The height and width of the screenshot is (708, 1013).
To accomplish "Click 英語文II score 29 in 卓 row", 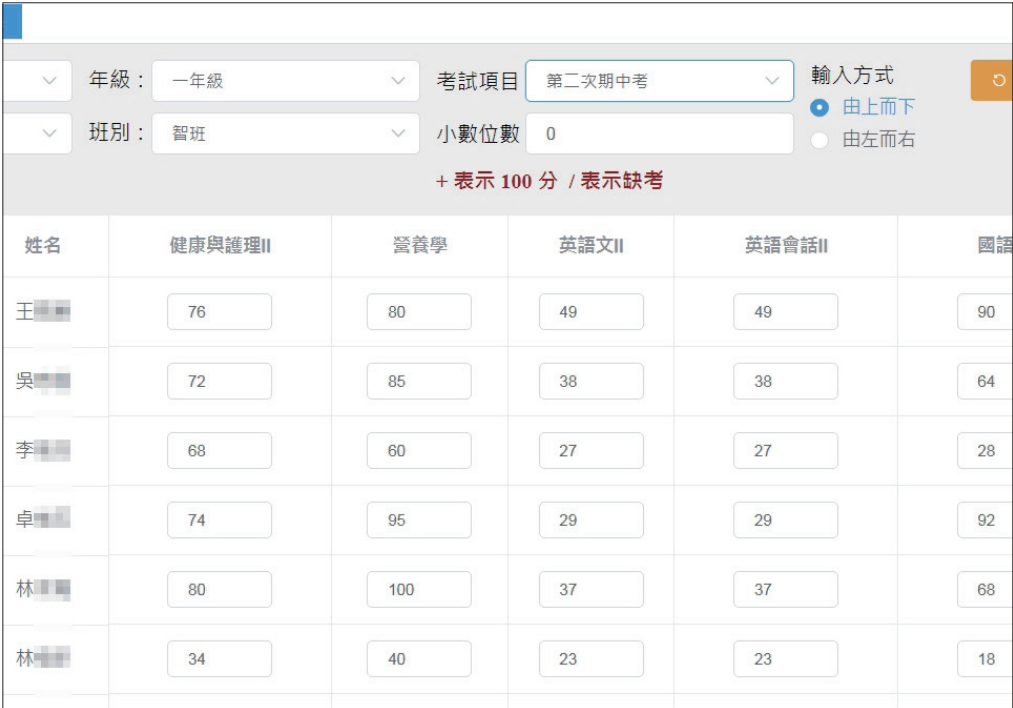I will tap(591, 520).
